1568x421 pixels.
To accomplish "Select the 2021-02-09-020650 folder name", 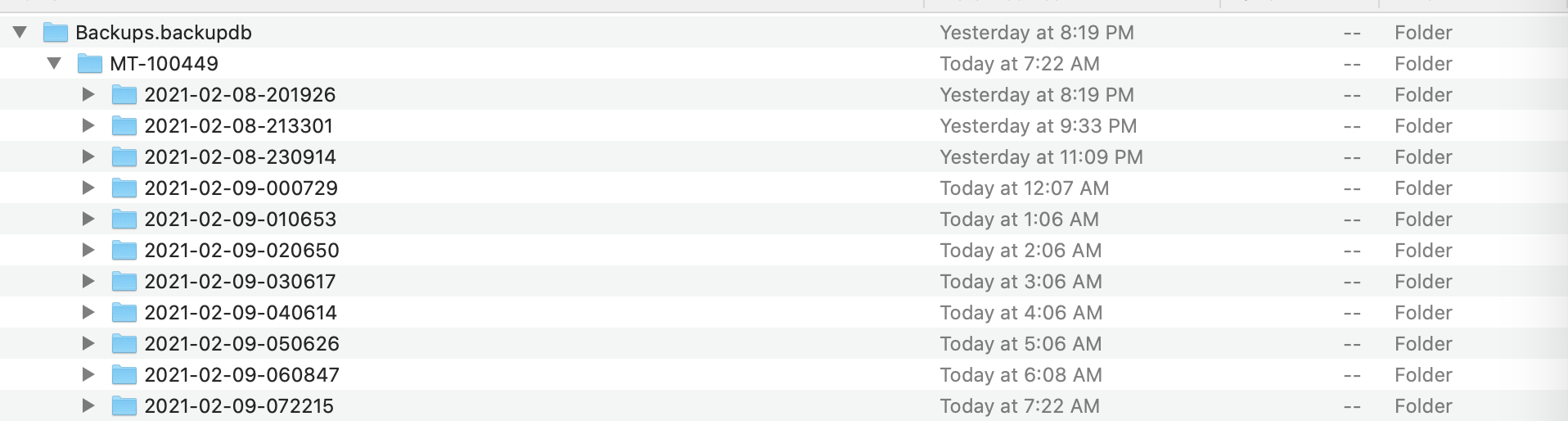I will pos(241,251).
